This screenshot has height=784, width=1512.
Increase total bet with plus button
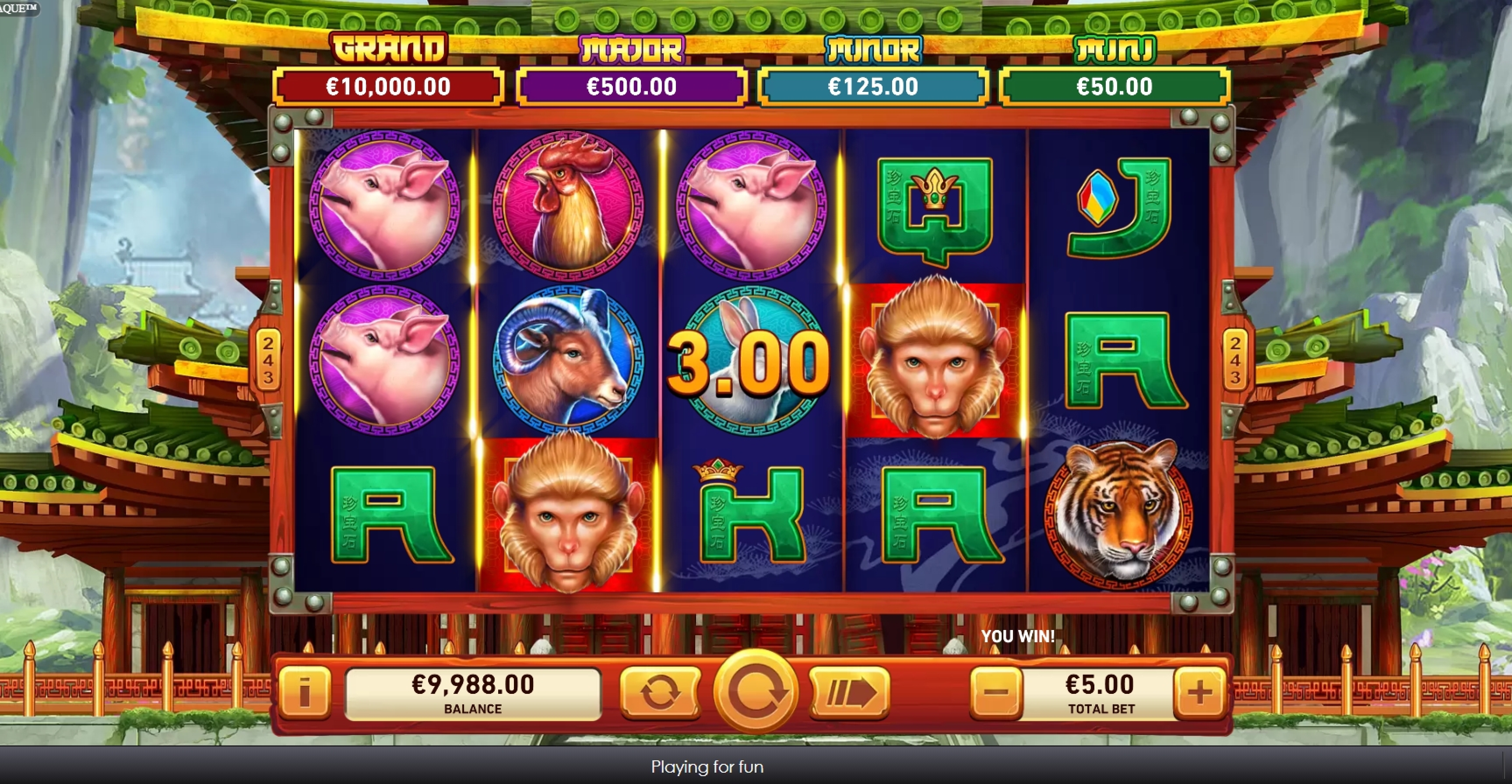1200,693
